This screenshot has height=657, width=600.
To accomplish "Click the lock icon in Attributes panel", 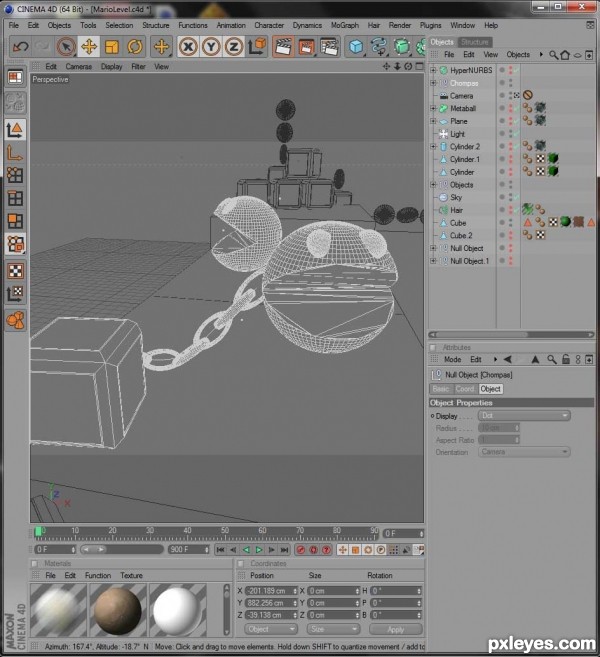I will (566, 360).
